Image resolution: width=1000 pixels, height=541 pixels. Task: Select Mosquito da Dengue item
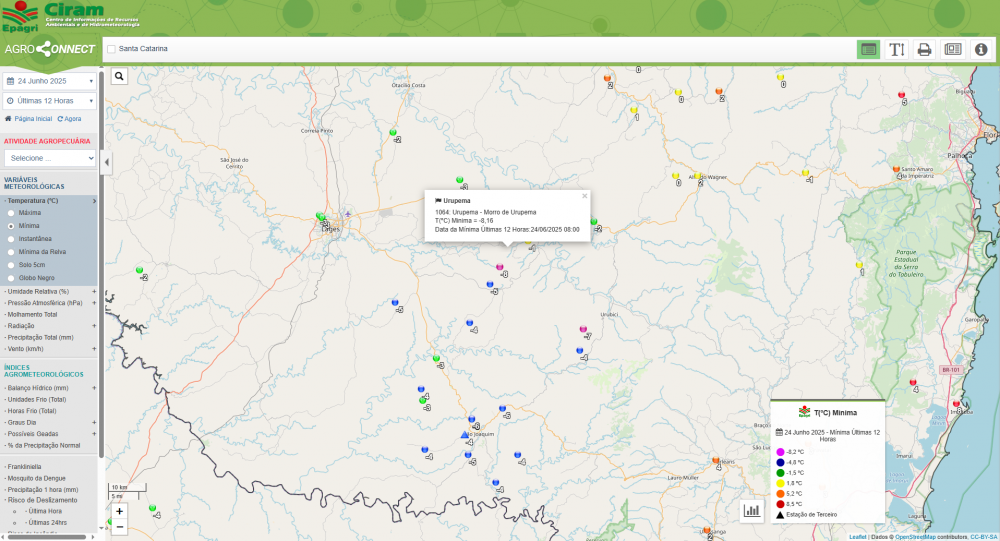pos(36,478)
